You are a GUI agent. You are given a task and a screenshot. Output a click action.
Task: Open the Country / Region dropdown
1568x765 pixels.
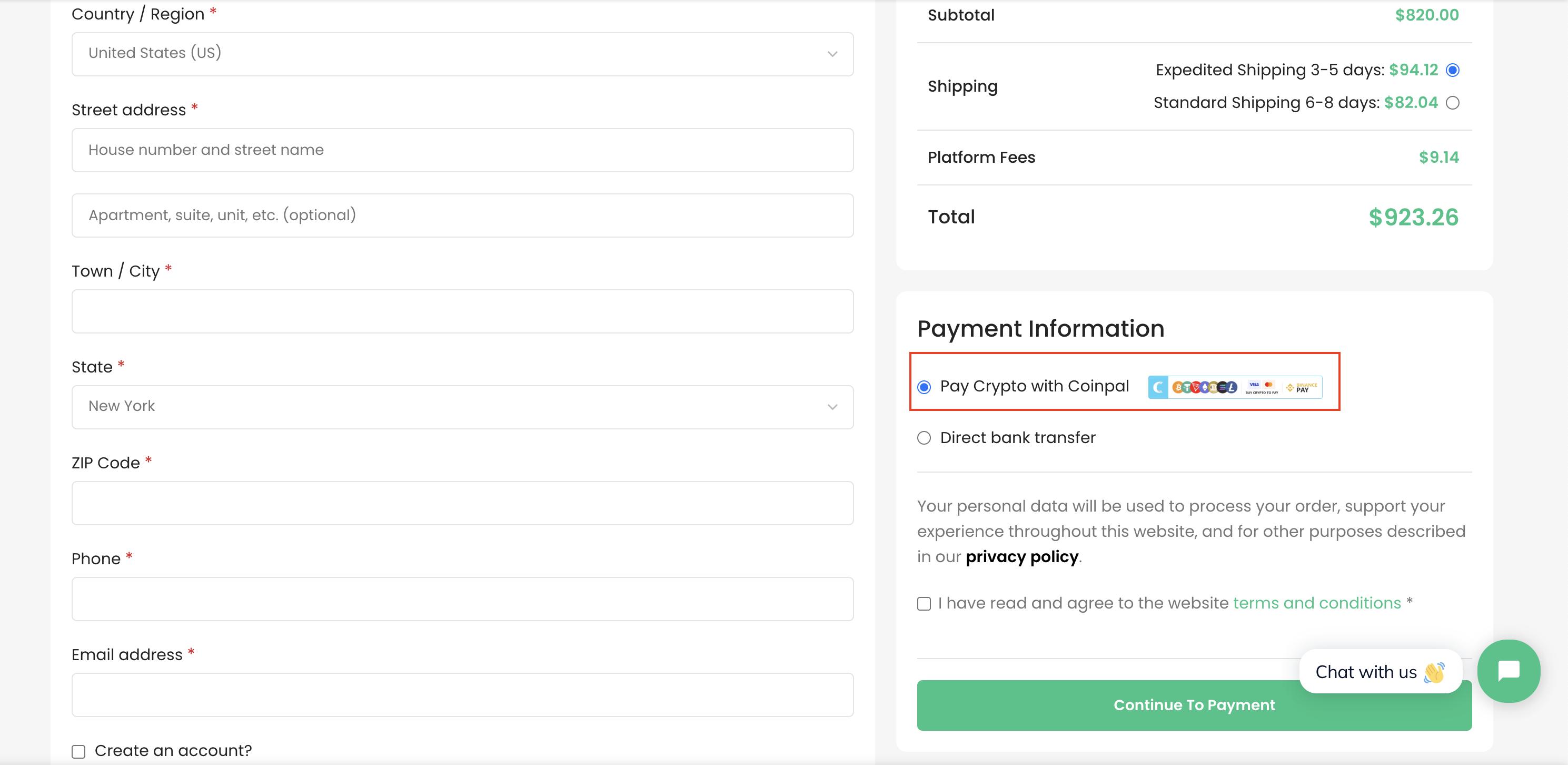(x=463, y=54)
